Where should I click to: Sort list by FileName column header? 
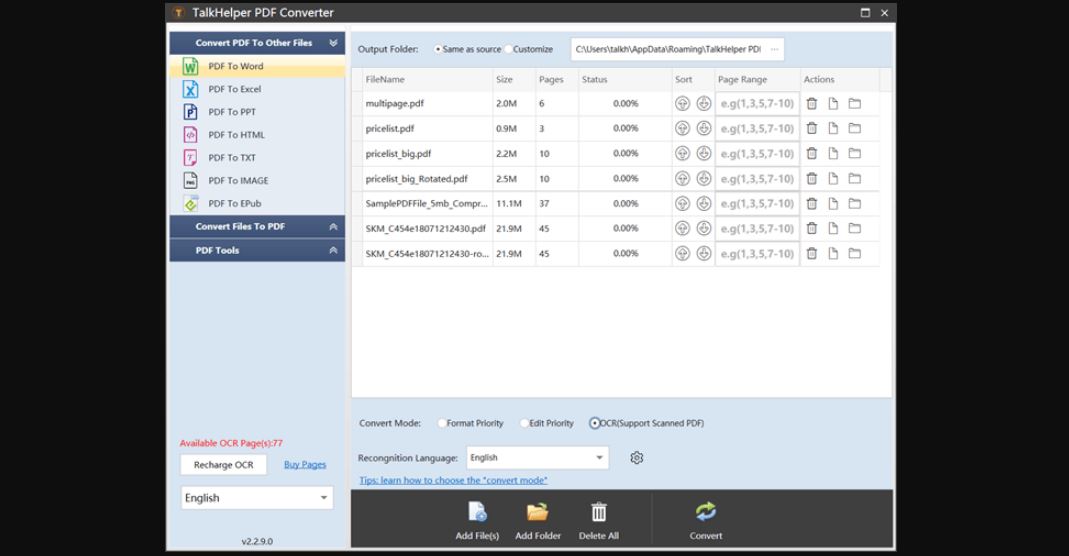(427, 80)
